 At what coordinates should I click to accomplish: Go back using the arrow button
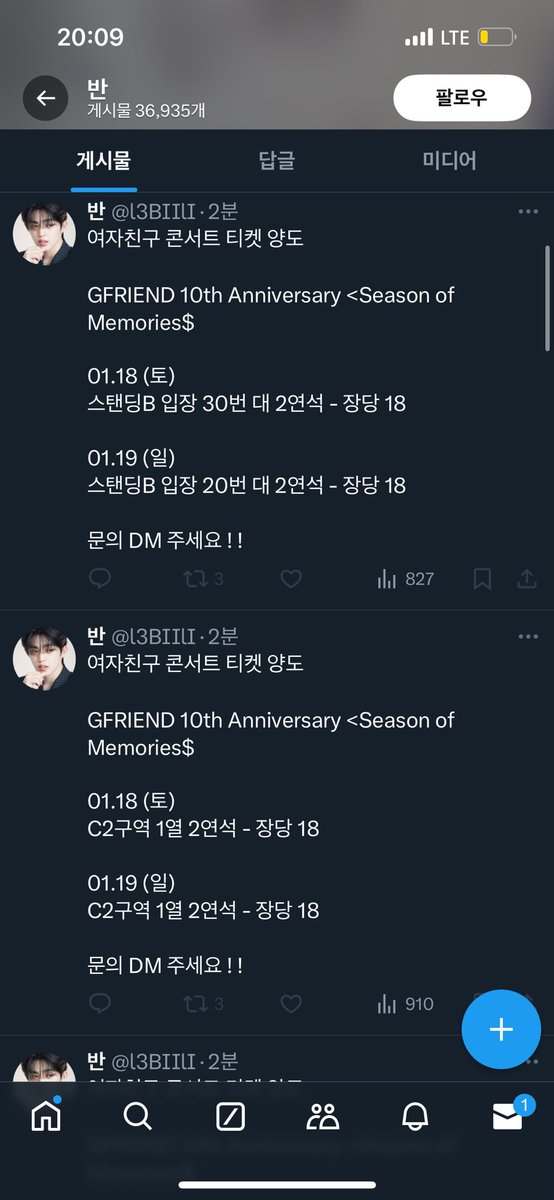coord(45,98)
